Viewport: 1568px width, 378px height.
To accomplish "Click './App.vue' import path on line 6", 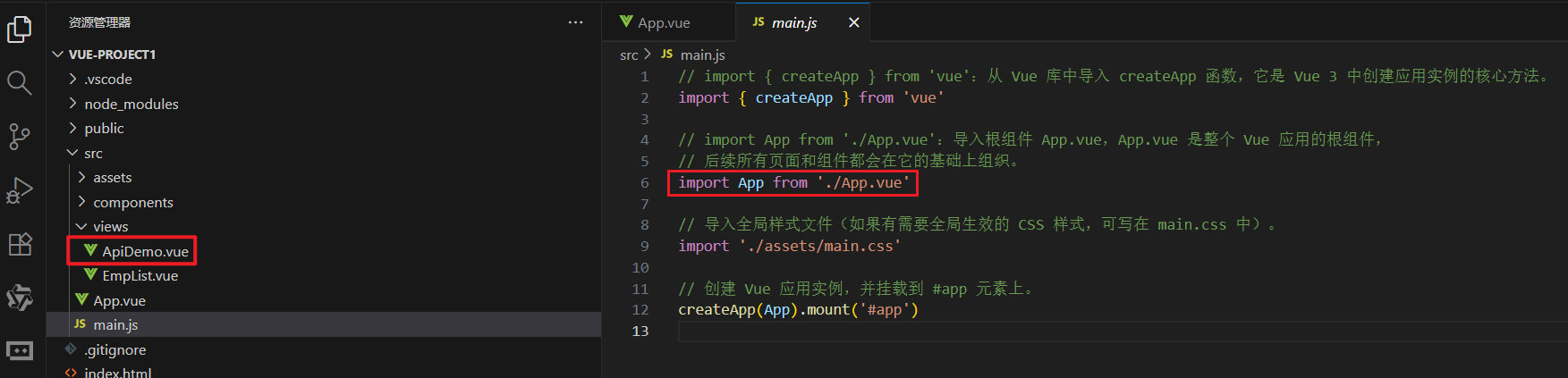I will tap(863, 182).
